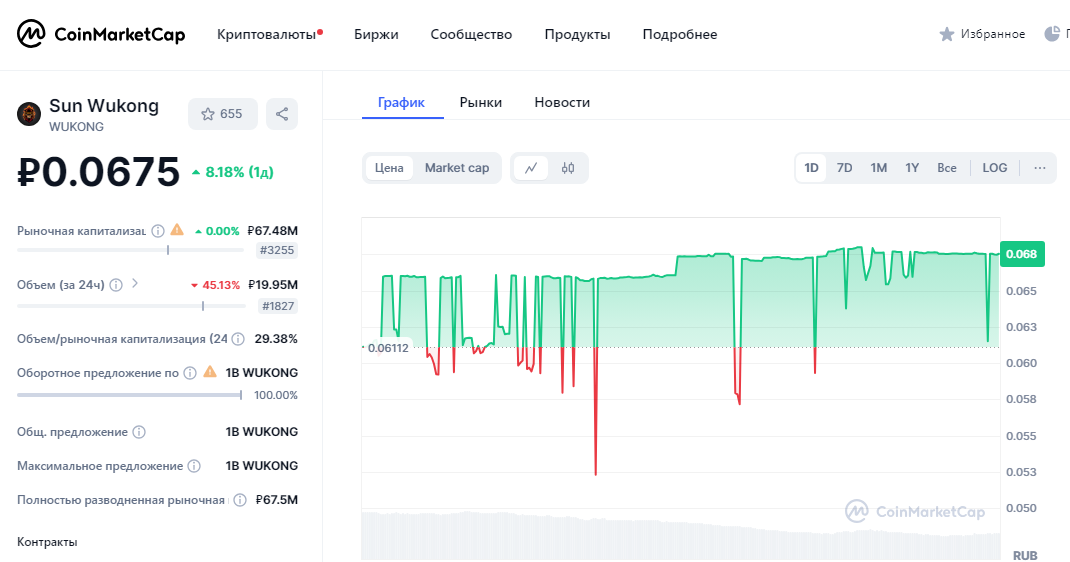Open the Криптовалюты dropdown menu
The height and width of the screenshot is (562, 1070).
[265, 34]
